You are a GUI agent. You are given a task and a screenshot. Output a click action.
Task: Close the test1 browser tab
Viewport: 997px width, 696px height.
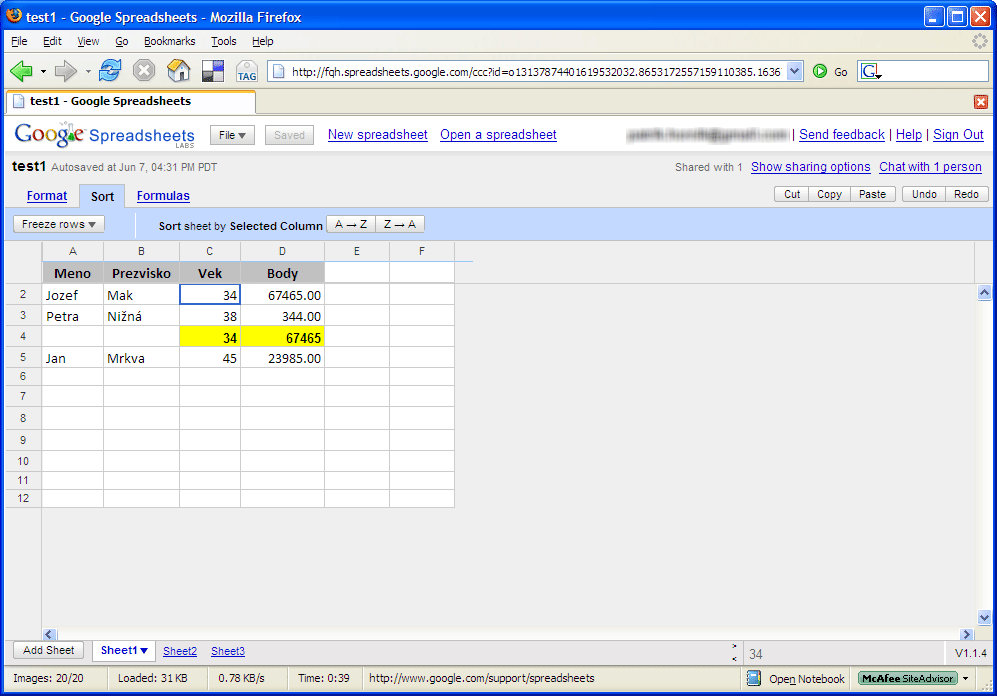click(x=980, y=102)
